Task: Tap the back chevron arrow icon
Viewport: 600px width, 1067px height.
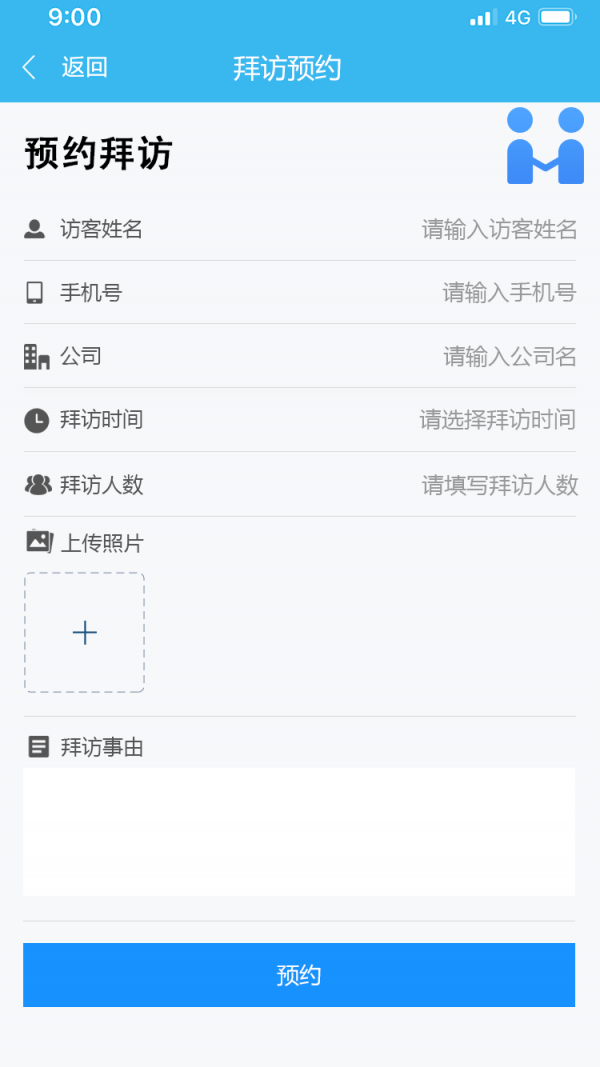Action: (x=29, y=68)
